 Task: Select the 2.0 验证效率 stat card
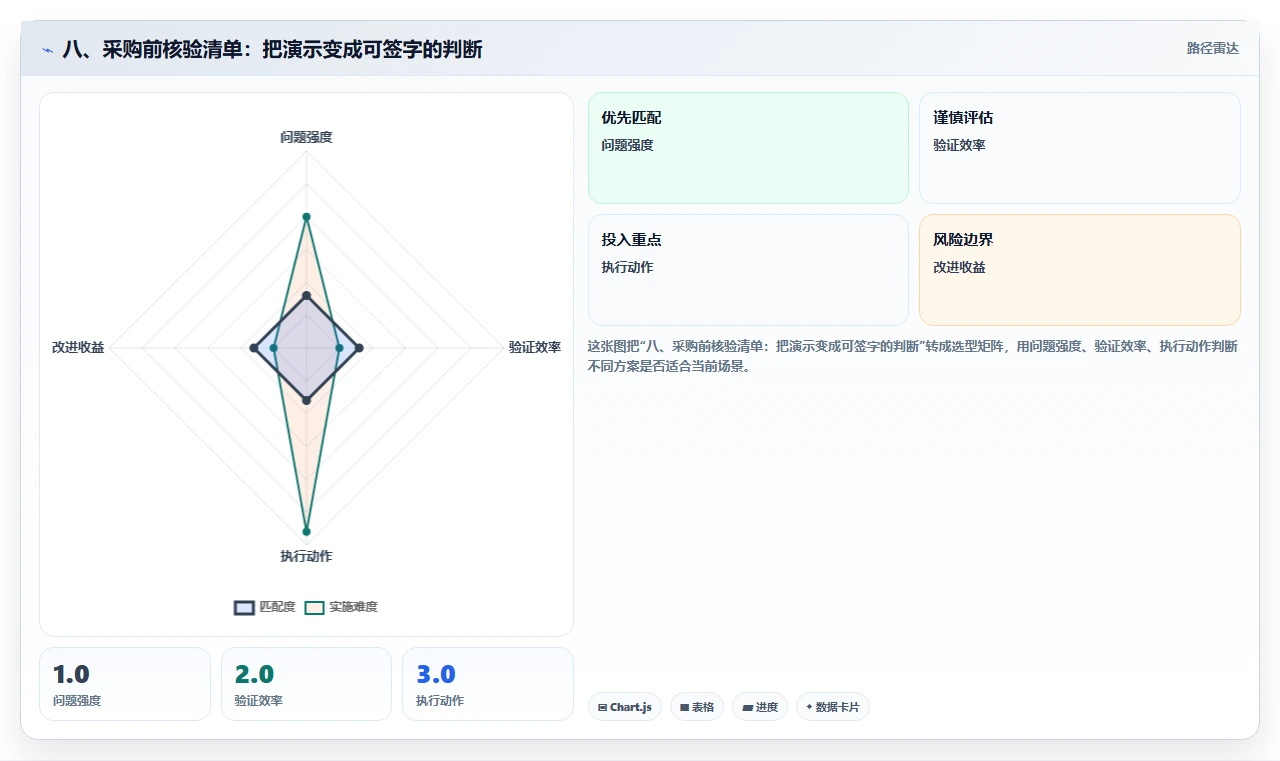click(306, 684)
